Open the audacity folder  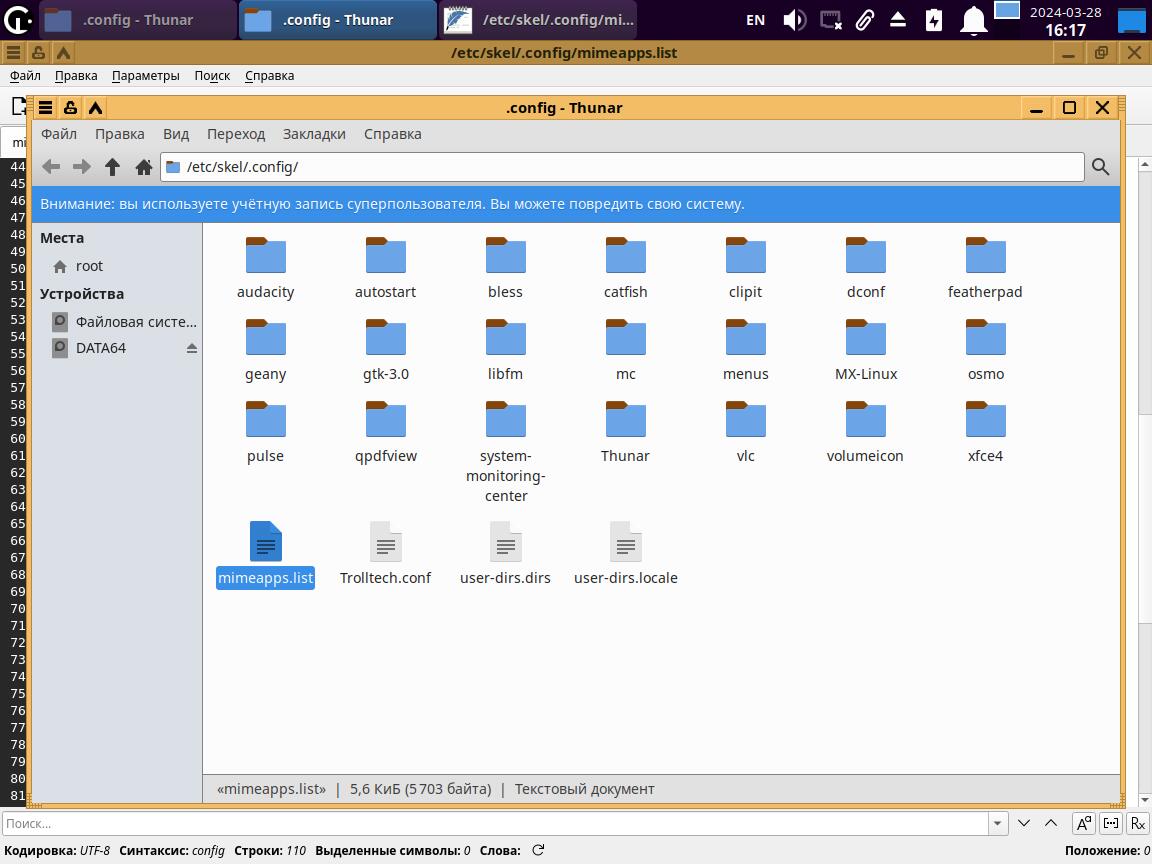click(x=265, y=268)
